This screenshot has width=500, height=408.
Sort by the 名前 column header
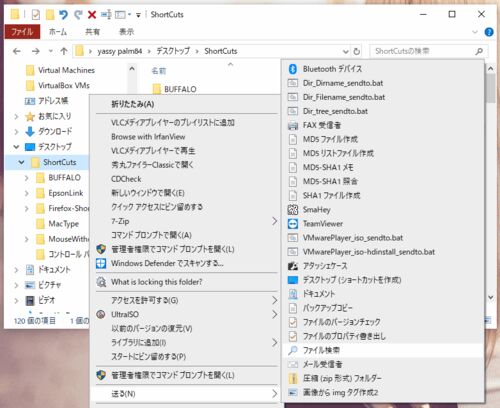[159, 71]
